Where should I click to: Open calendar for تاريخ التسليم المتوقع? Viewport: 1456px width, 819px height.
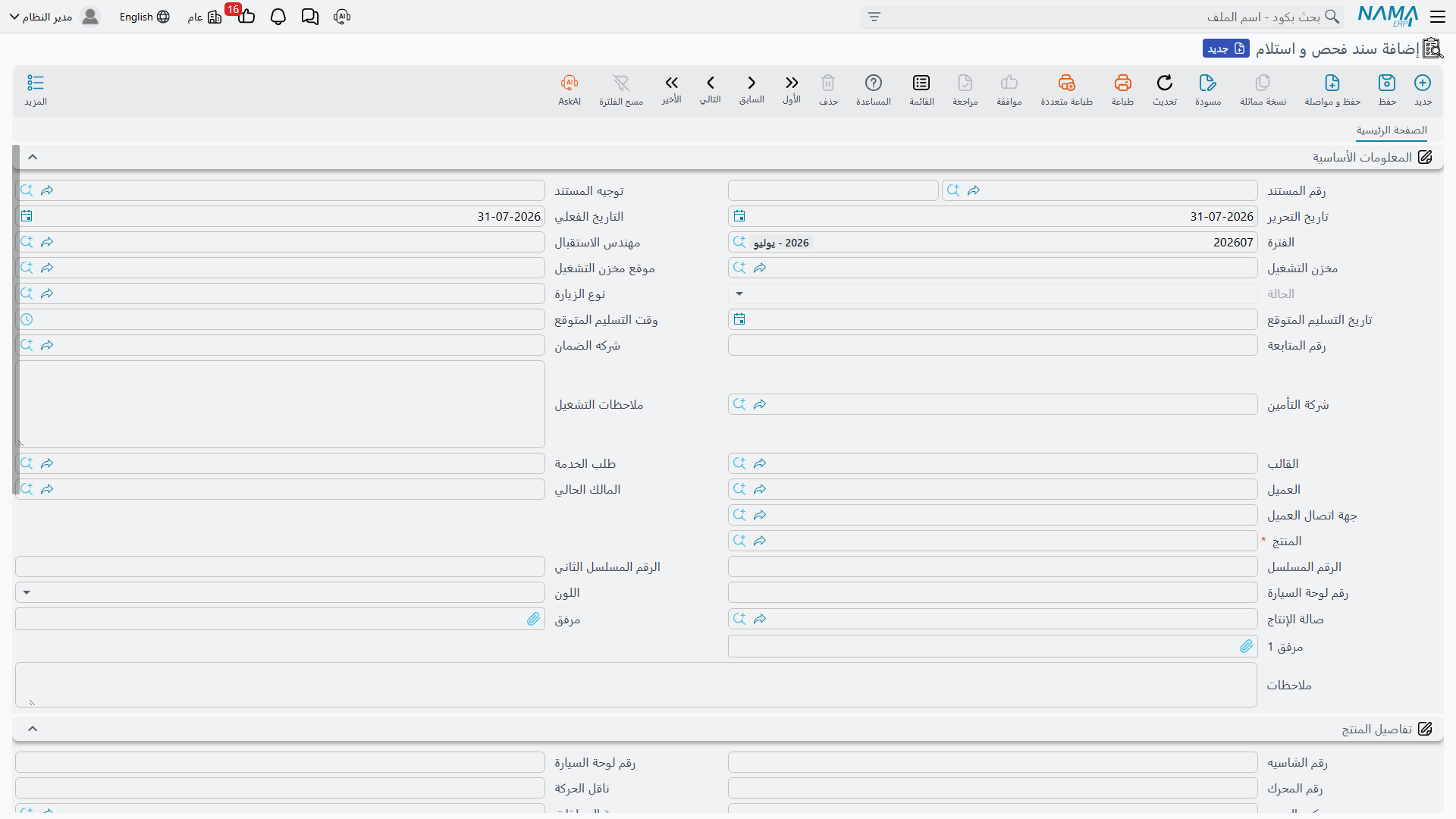coord(739,319)
